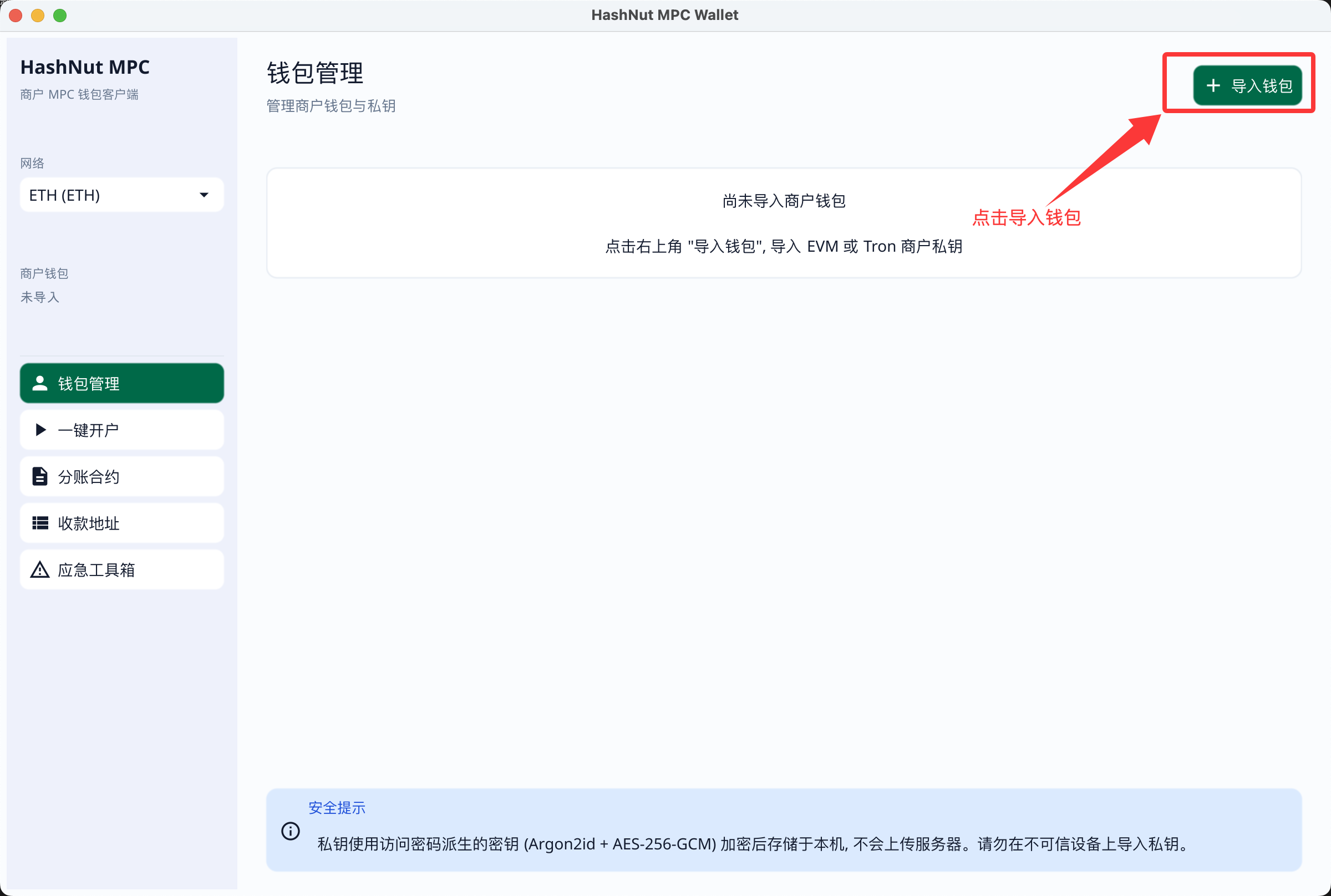Screen dimensions: 1331x896
Task: Click the document icon beside 分账合约
Action: pos(39,476)
